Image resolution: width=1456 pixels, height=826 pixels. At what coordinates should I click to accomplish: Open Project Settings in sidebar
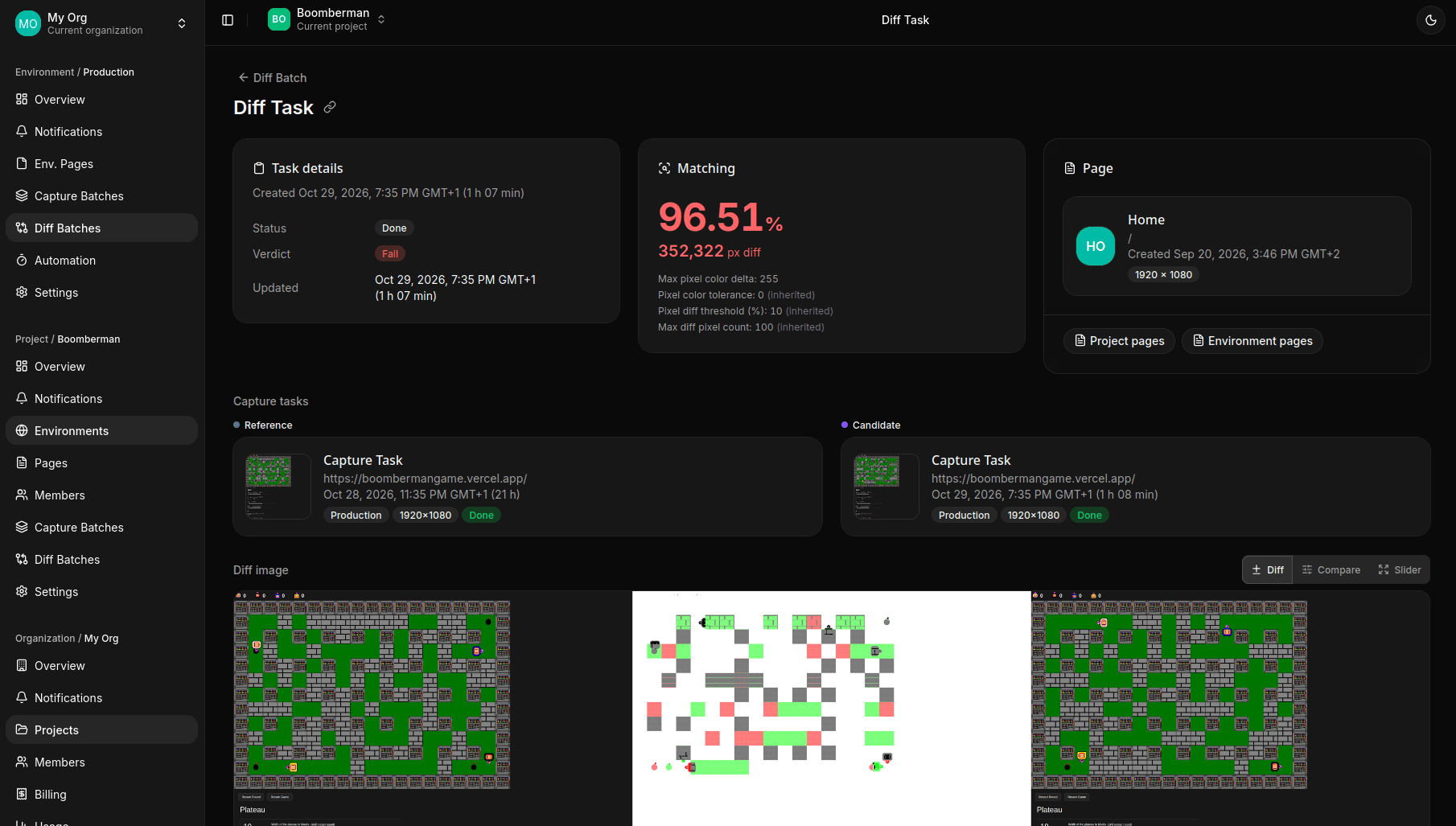tap(102, 592)
